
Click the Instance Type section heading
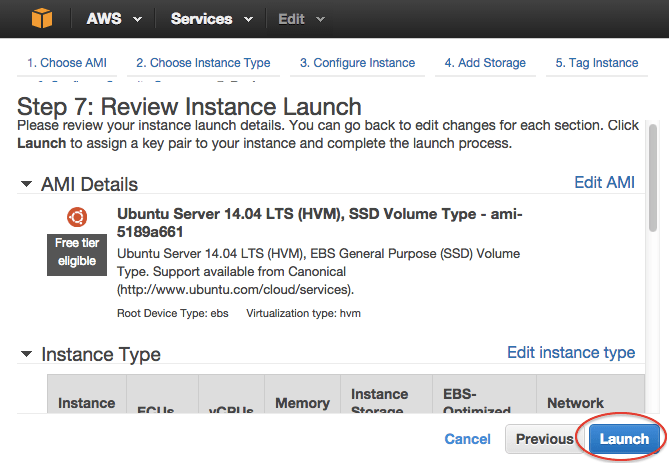pos(101,354)
